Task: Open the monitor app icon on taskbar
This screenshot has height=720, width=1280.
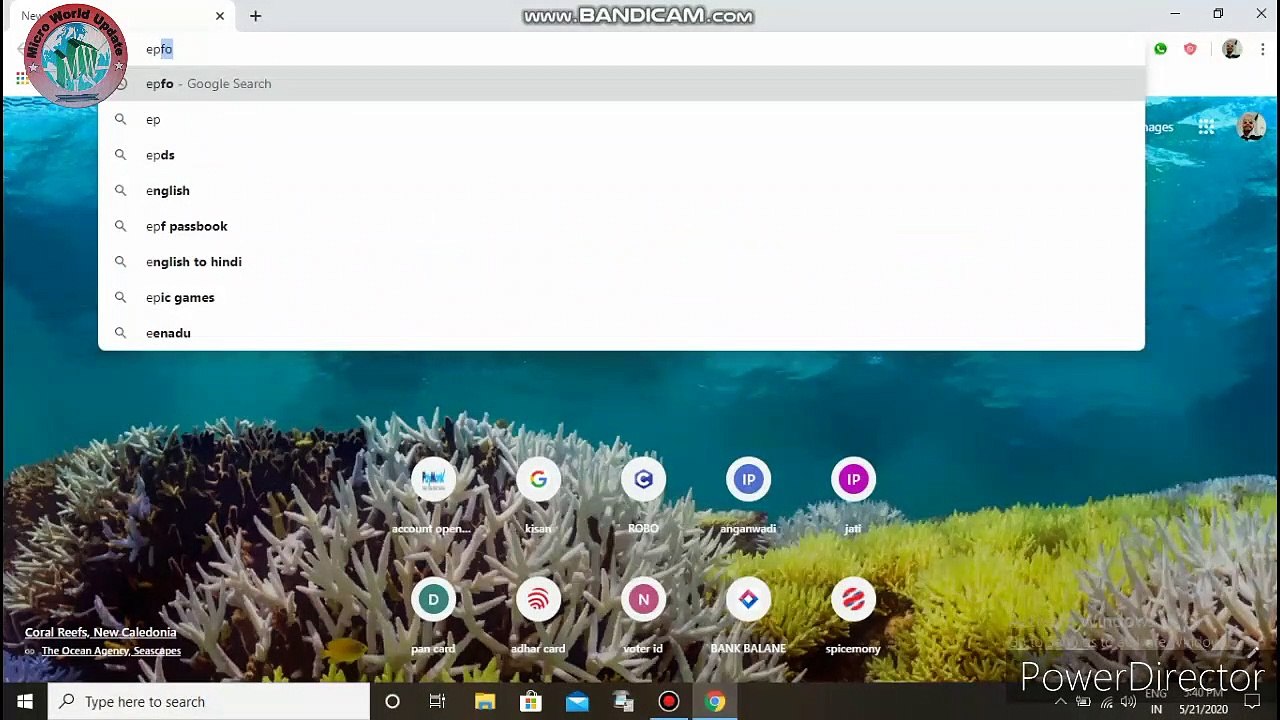Action: coord(623,702)
